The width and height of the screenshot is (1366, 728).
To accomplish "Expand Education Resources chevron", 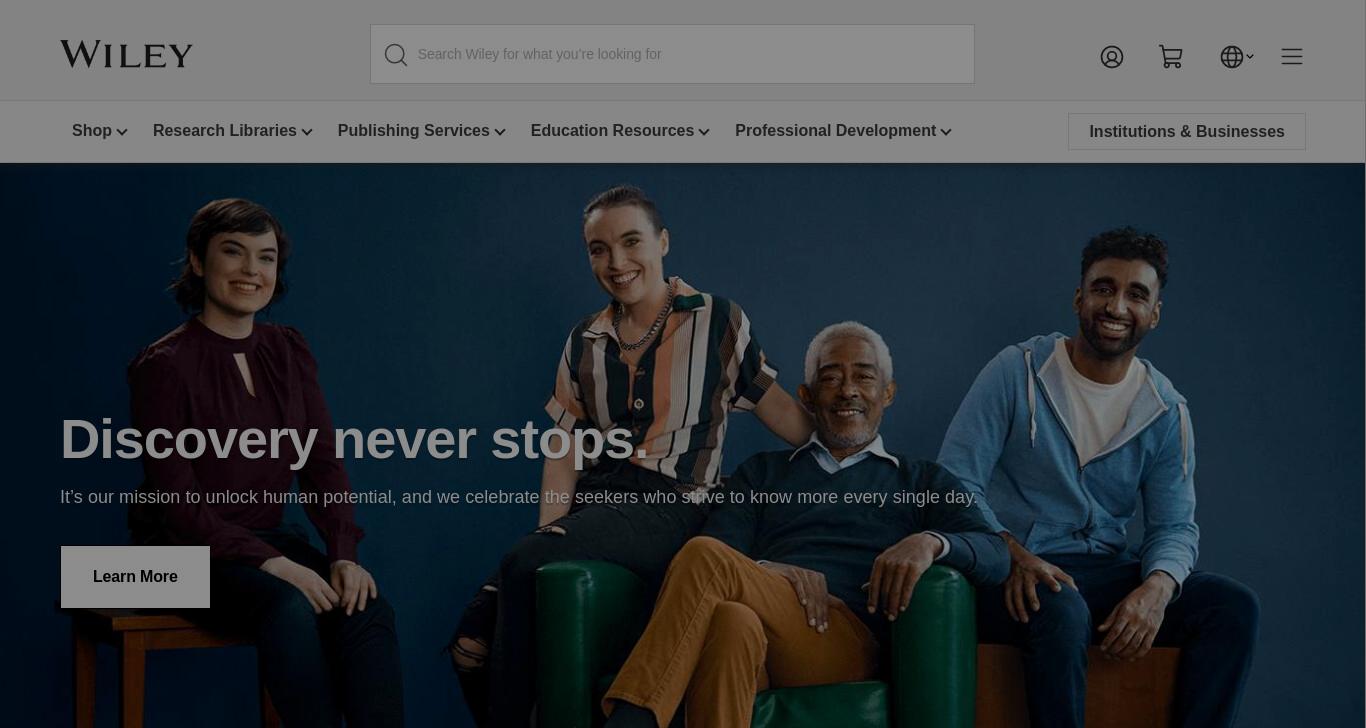I will click(x=704, y=132).
